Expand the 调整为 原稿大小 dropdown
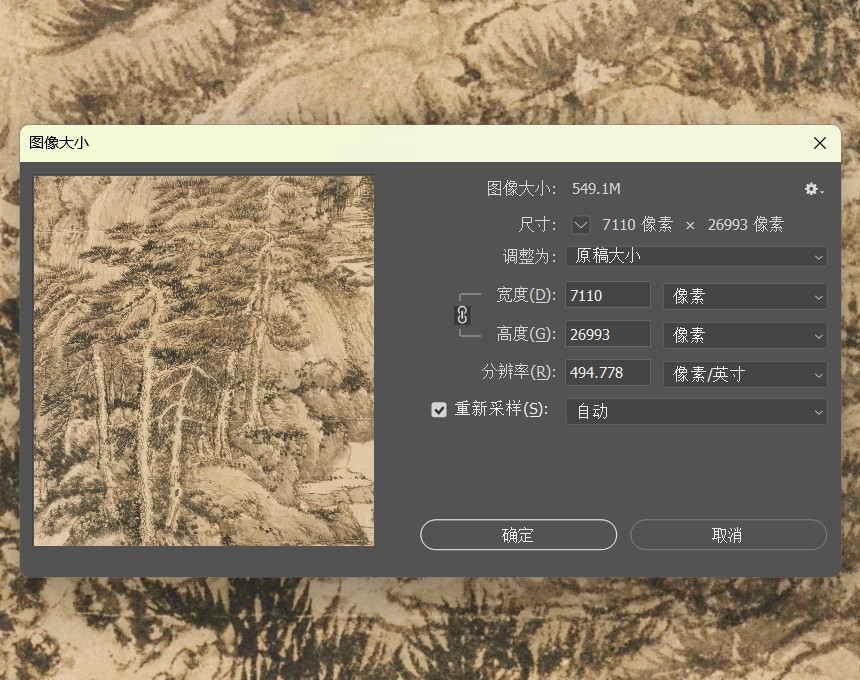 (x=697, y=256)
